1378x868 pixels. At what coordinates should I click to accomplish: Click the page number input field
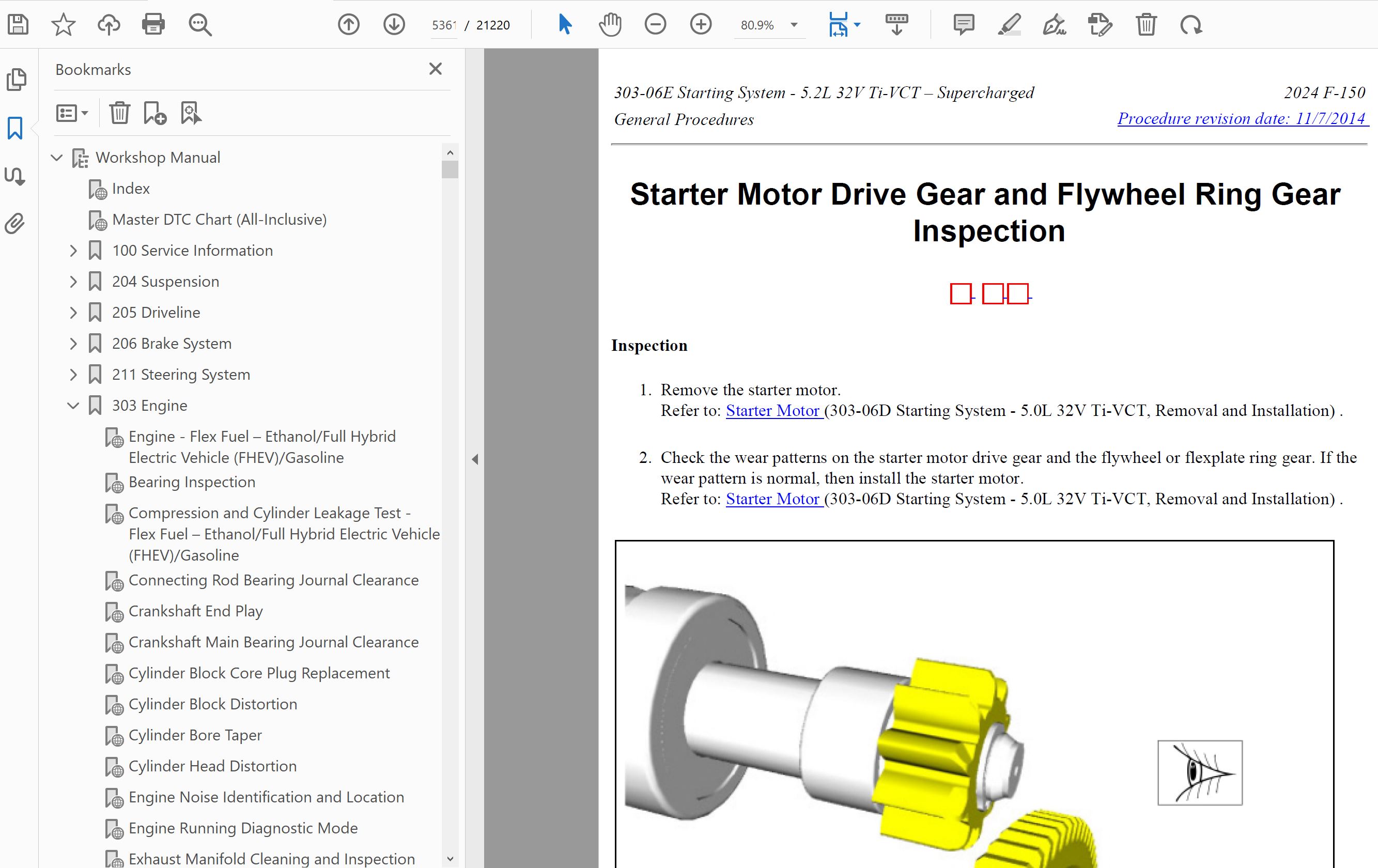click(443, 25)
